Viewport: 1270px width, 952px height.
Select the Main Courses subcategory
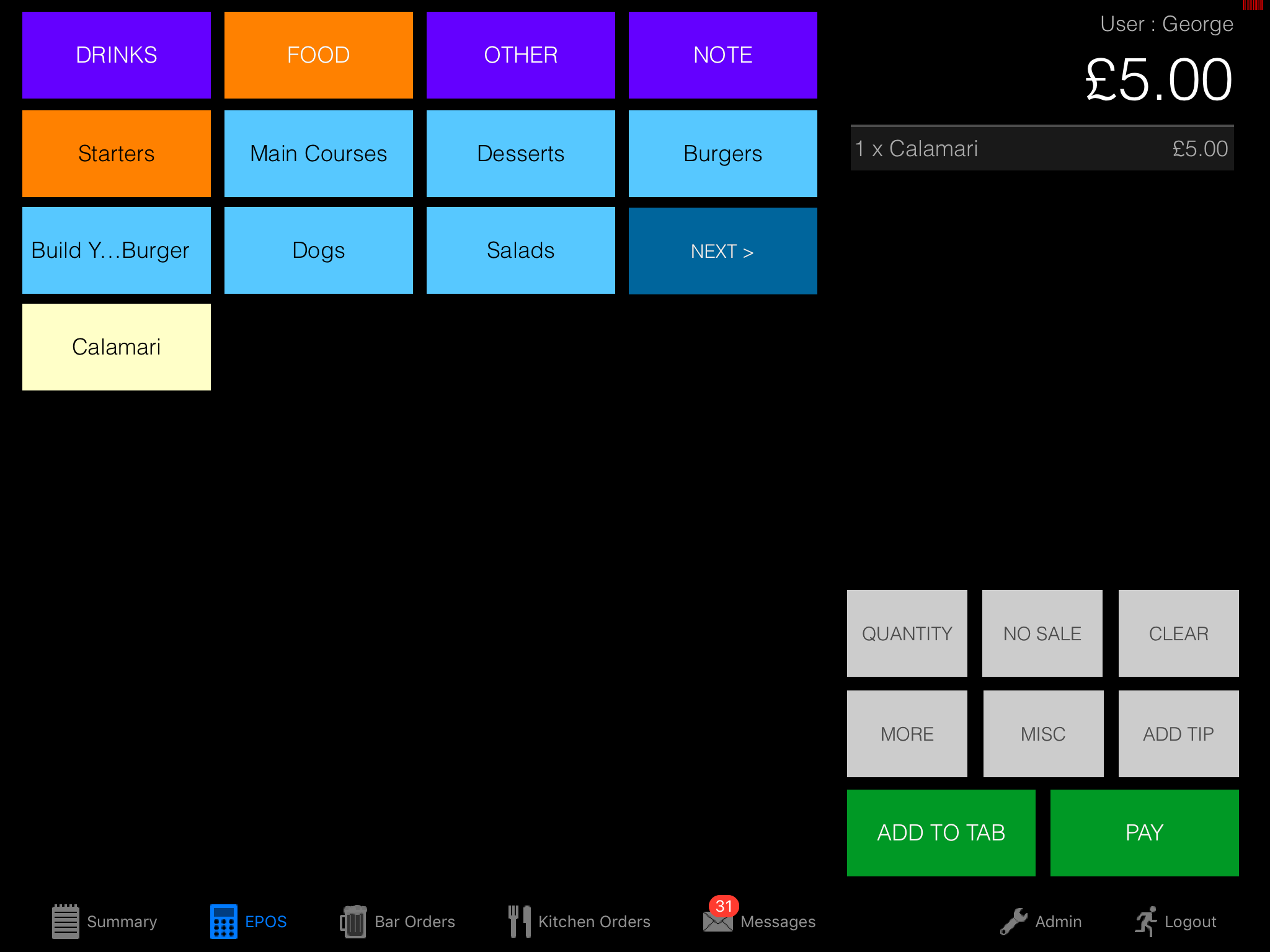(x=318, y=154)
